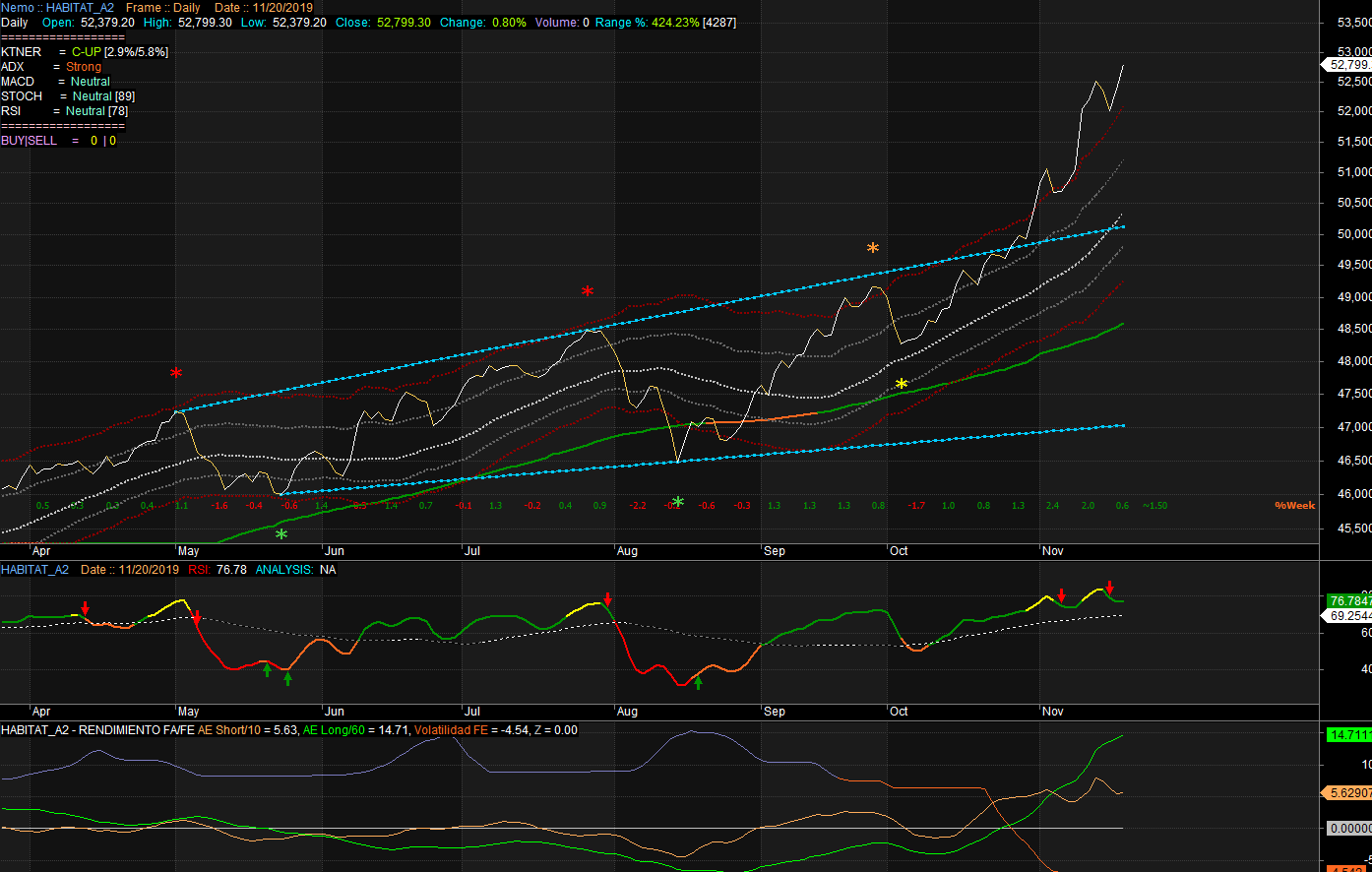
Task: Click the green asterisk marker at the August low
Action: 678,502
